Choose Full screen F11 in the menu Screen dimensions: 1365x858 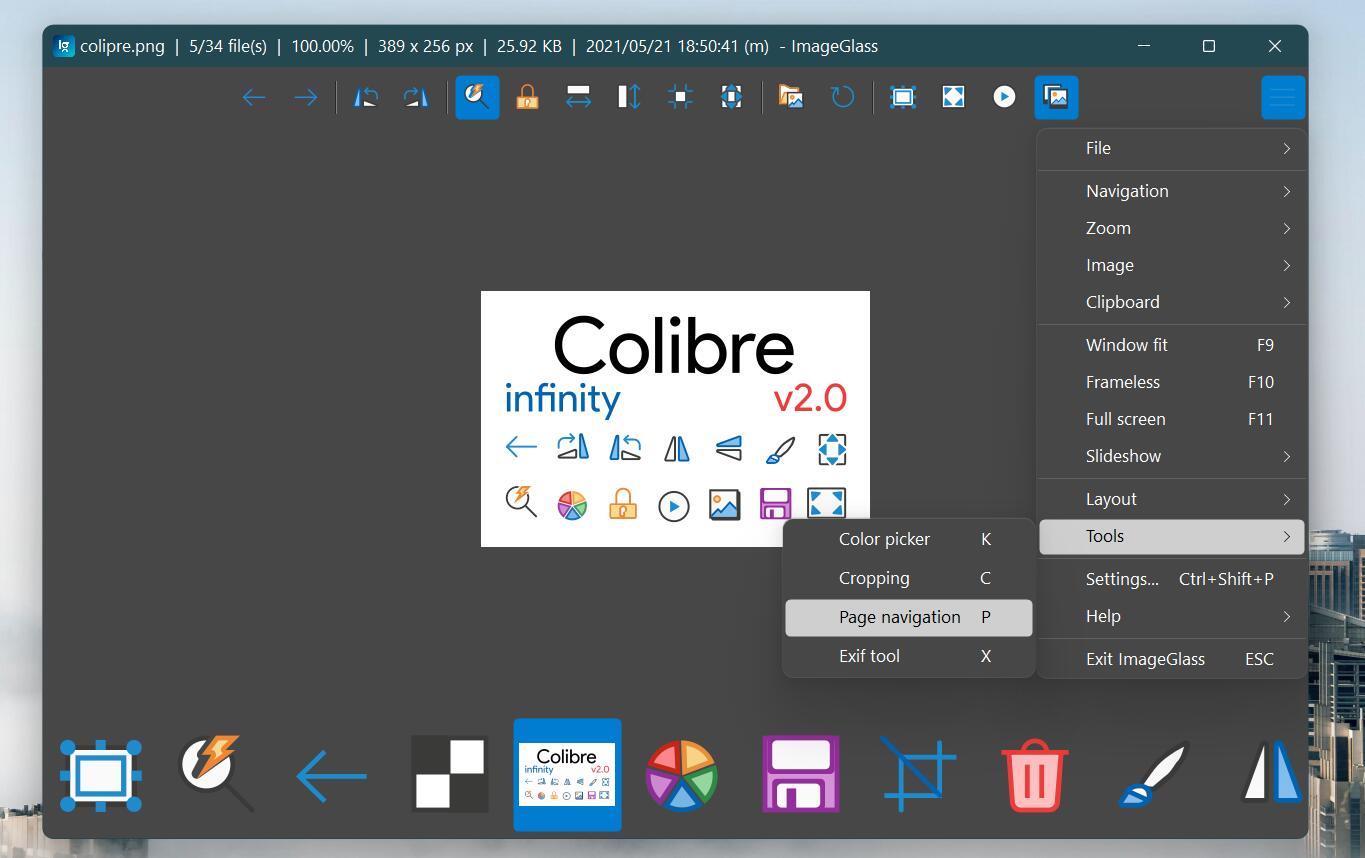1172,419
